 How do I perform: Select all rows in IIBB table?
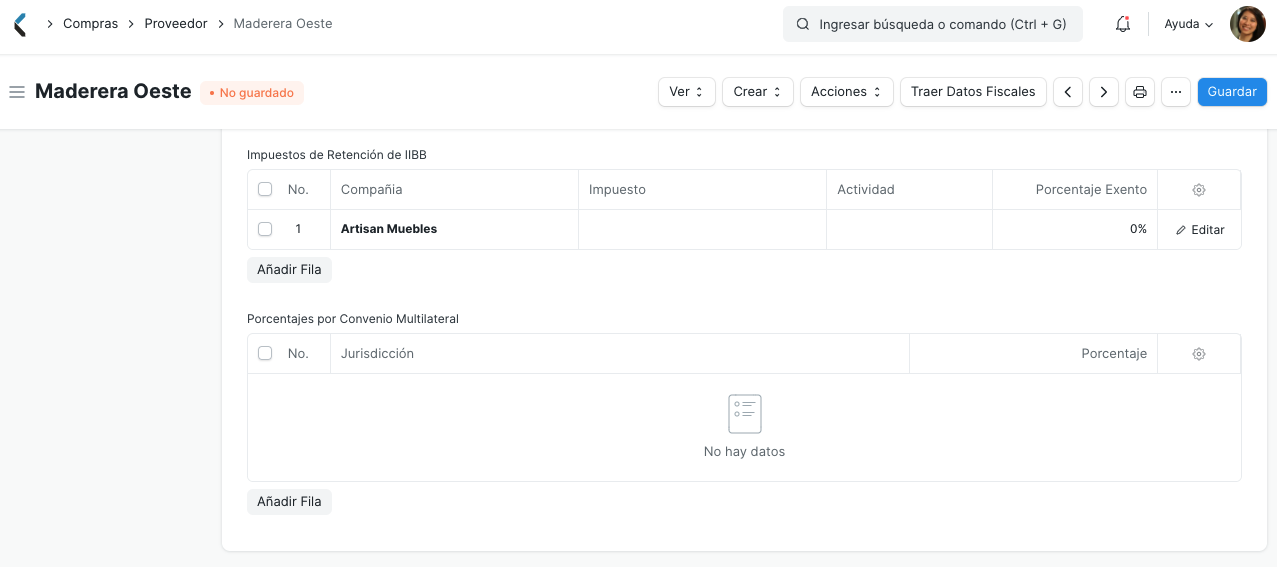(x=265, y=189)
